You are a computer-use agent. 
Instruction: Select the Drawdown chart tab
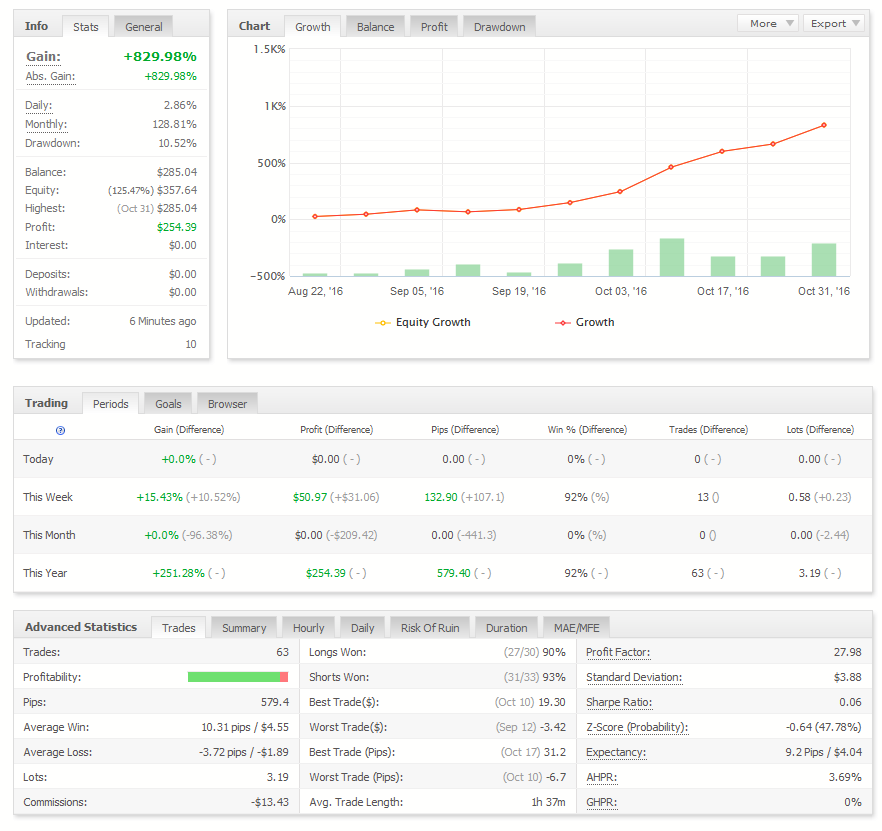[x=500, y=26]
